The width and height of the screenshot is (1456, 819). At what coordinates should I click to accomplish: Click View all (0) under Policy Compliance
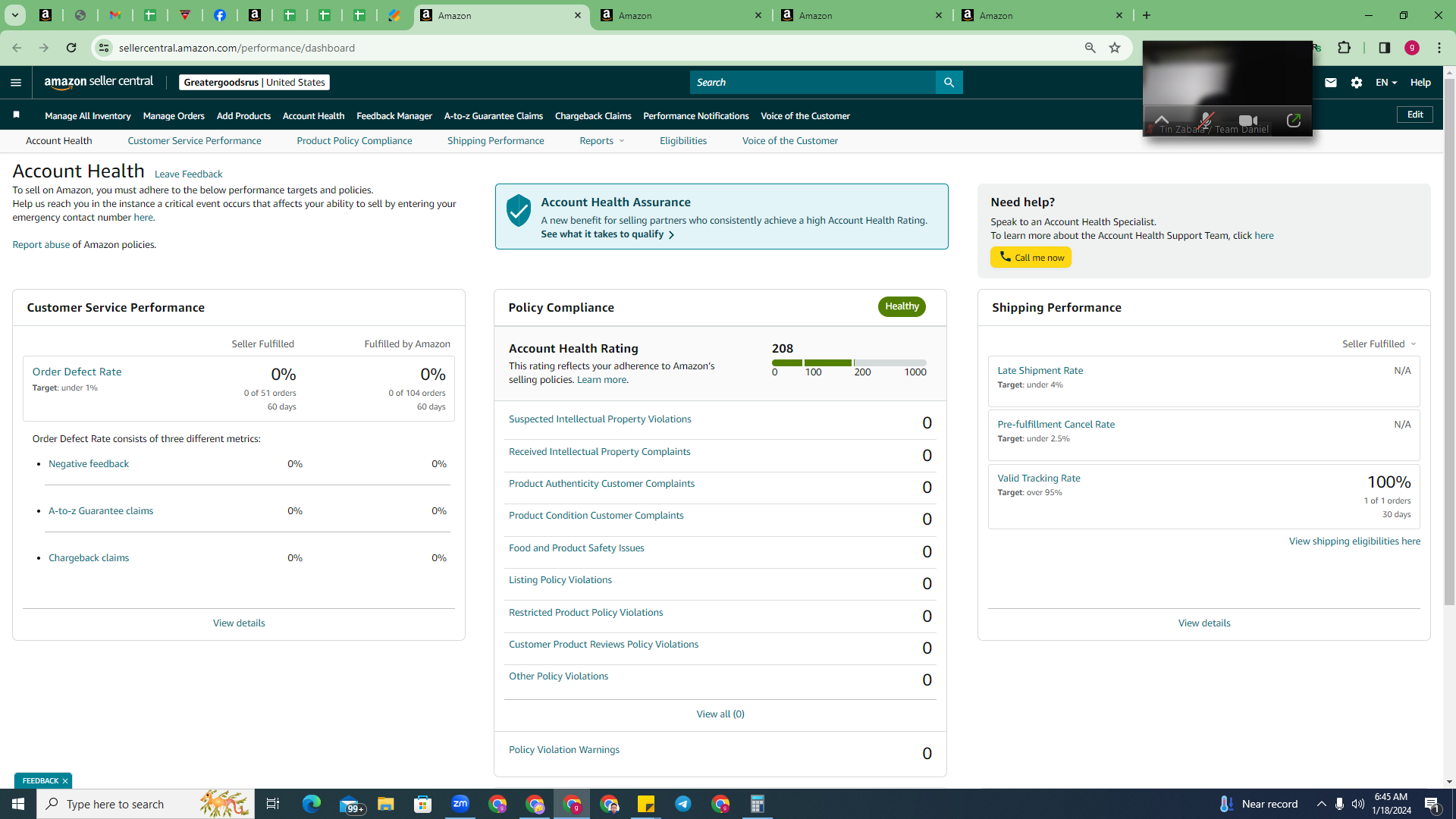point(720,714)
